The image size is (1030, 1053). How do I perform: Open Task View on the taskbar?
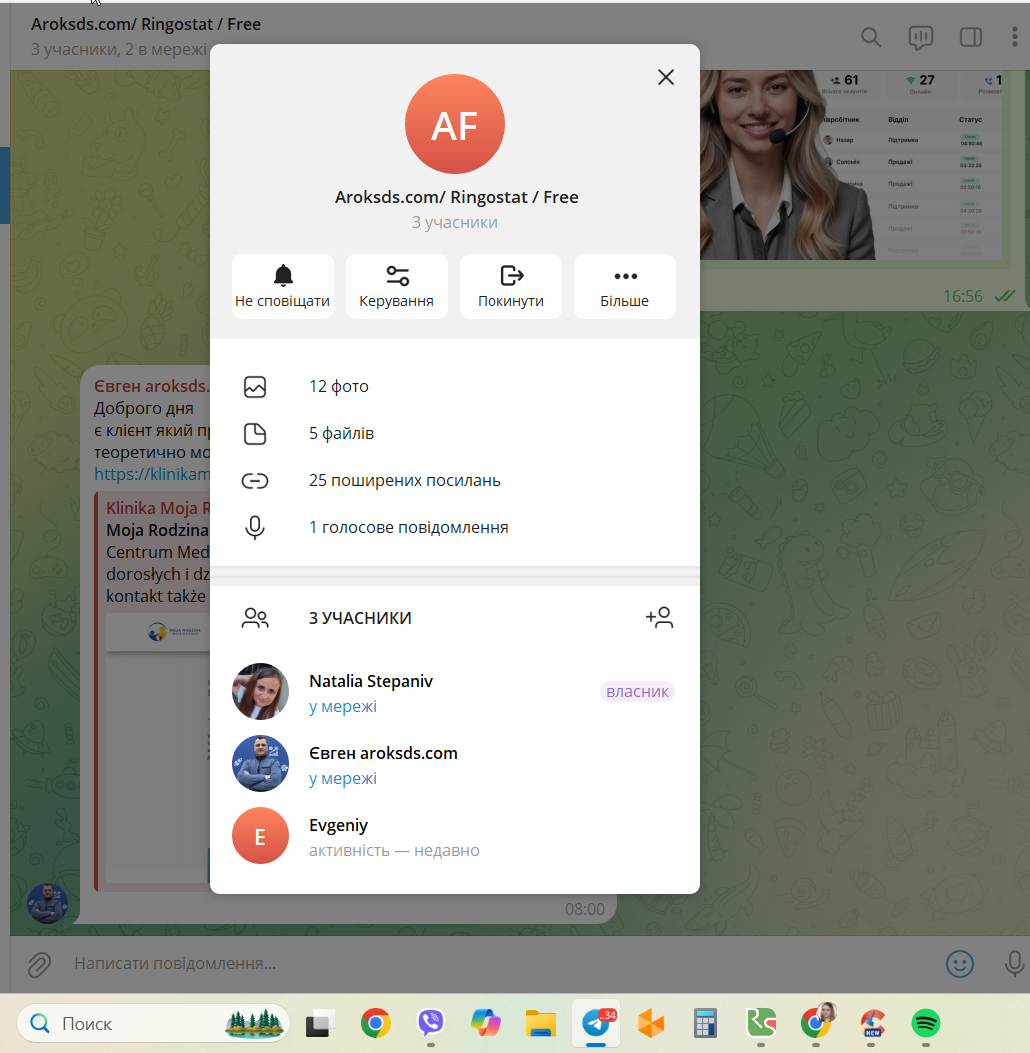coord(320,1023)
